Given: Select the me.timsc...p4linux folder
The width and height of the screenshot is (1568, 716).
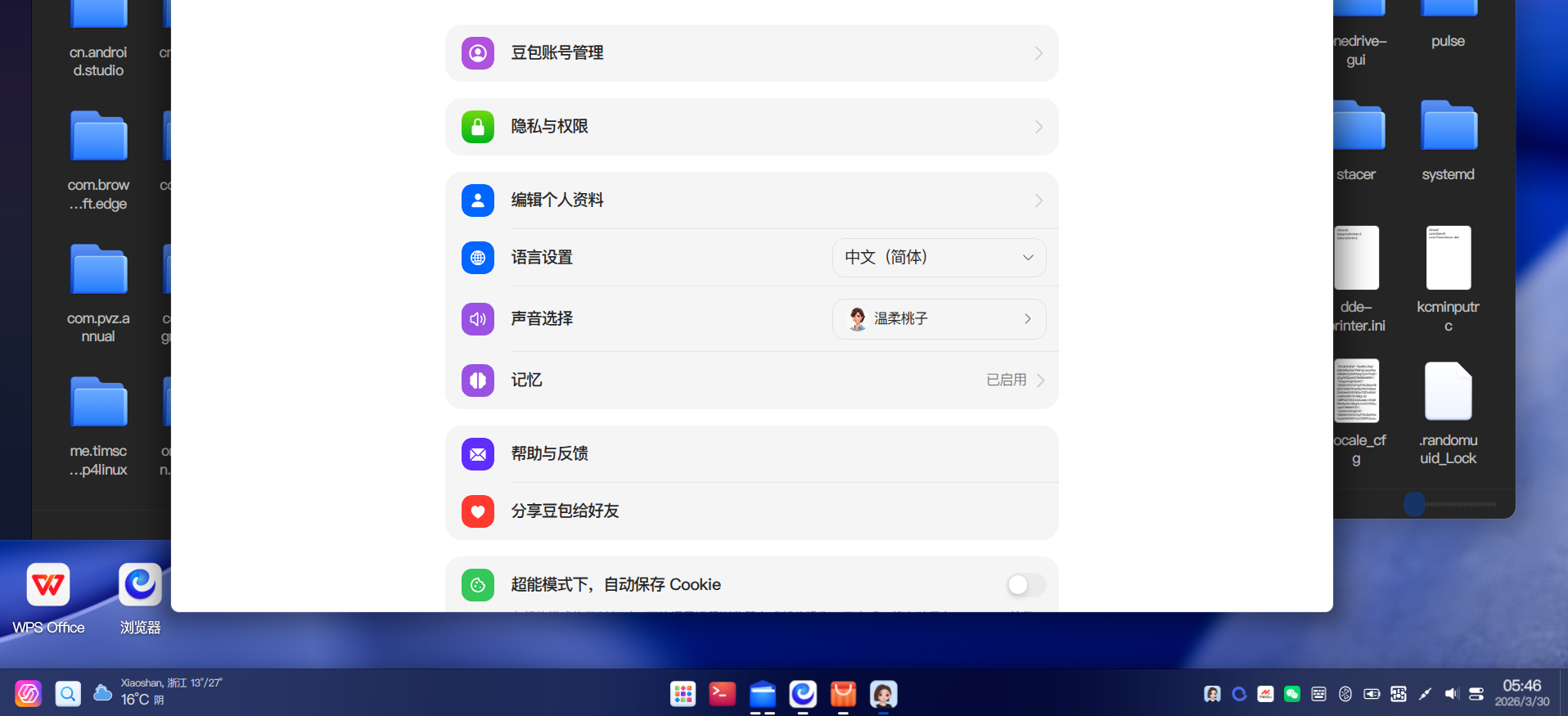Looking at the screenshot, I should tap(98, 426).
